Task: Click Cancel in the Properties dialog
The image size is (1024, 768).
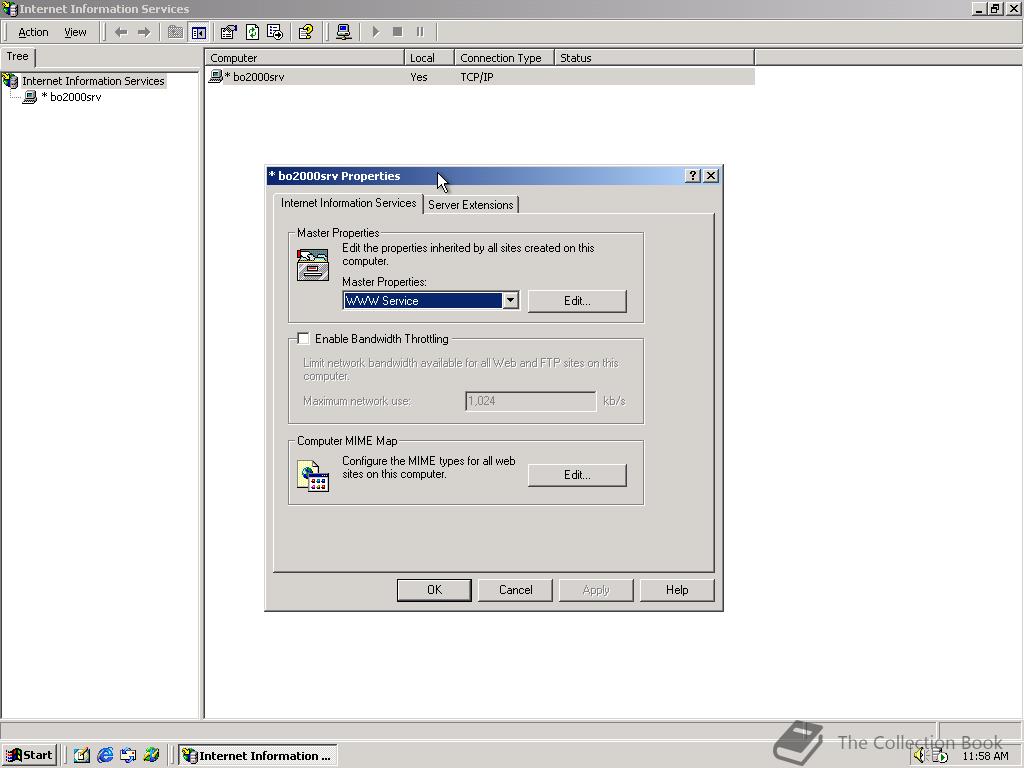Action: tap(515, 590)
